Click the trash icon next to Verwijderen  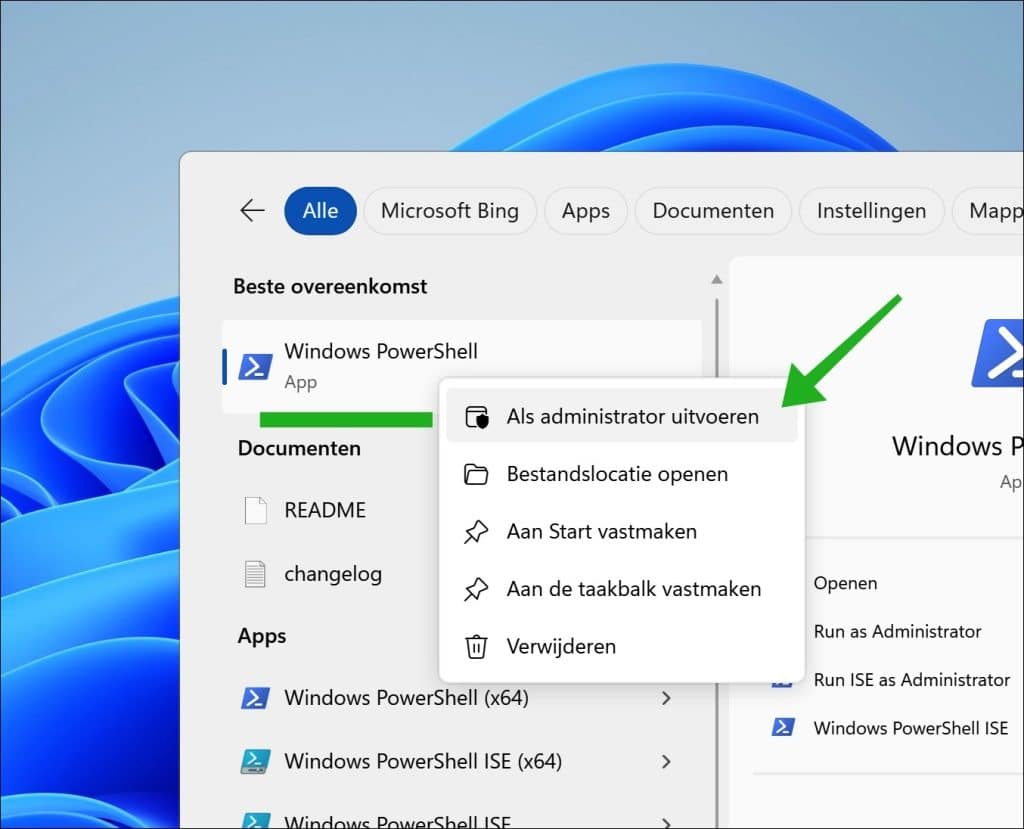click(478, 646)
